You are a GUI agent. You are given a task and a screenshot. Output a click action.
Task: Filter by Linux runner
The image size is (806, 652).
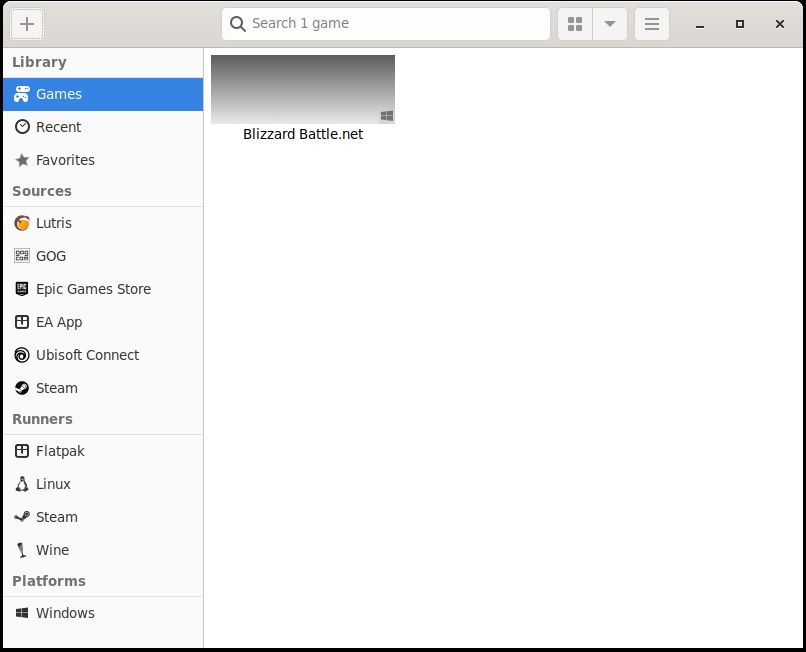[103, 484]
